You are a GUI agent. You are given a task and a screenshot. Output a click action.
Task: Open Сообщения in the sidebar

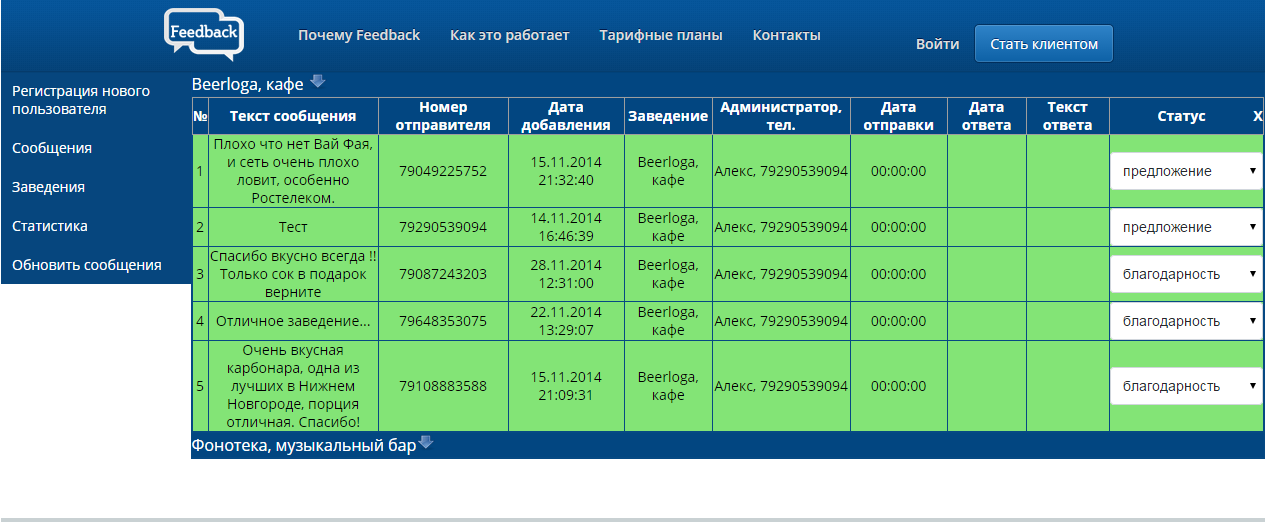(x=52, y=148)
